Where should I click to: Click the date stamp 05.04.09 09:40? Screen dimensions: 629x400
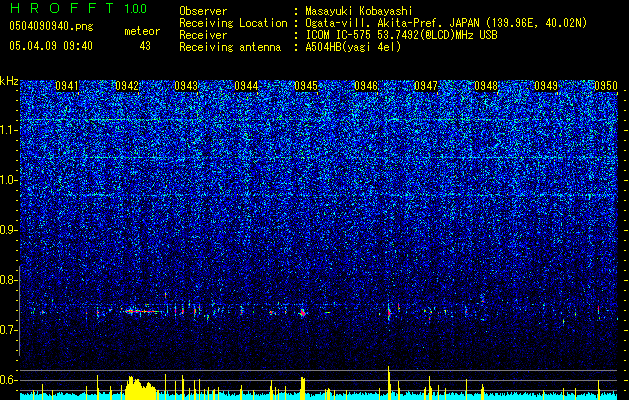point(51,46)
